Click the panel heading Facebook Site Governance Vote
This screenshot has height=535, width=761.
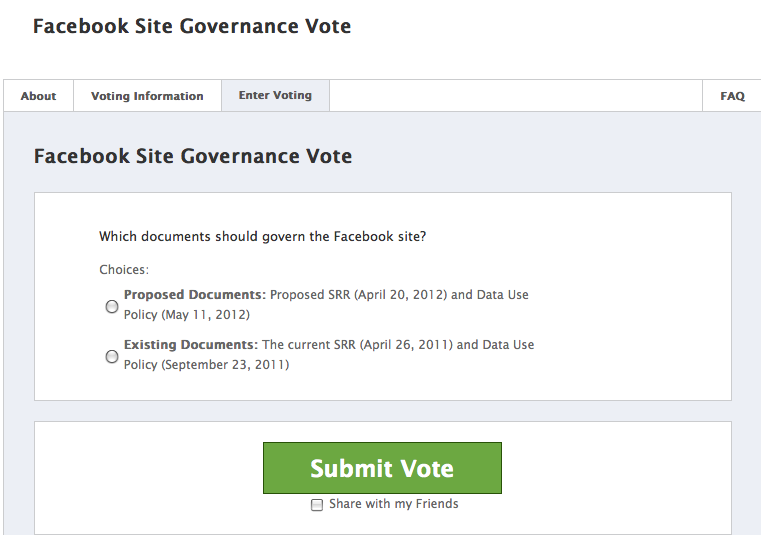click(x=193, y=156)
